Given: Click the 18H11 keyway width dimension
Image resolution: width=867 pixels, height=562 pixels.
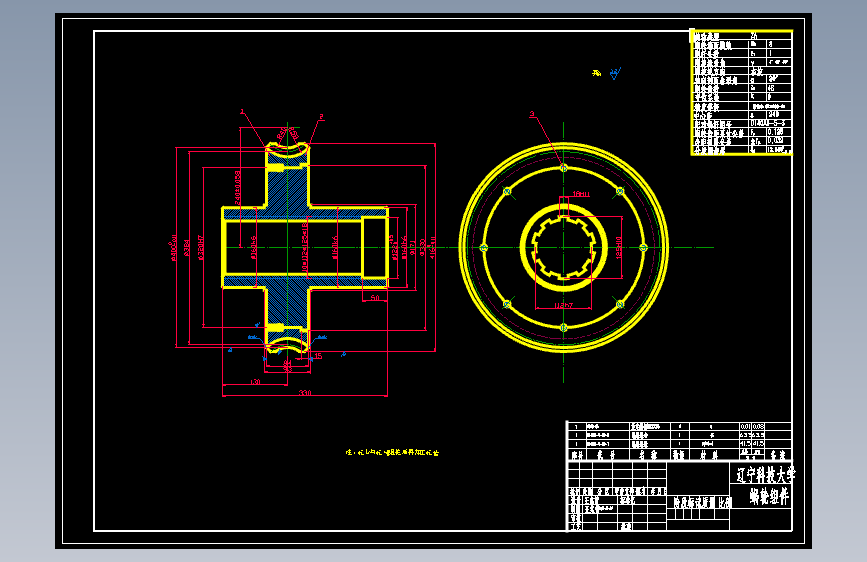Looking at the screenshot, I should pos(581,194).
